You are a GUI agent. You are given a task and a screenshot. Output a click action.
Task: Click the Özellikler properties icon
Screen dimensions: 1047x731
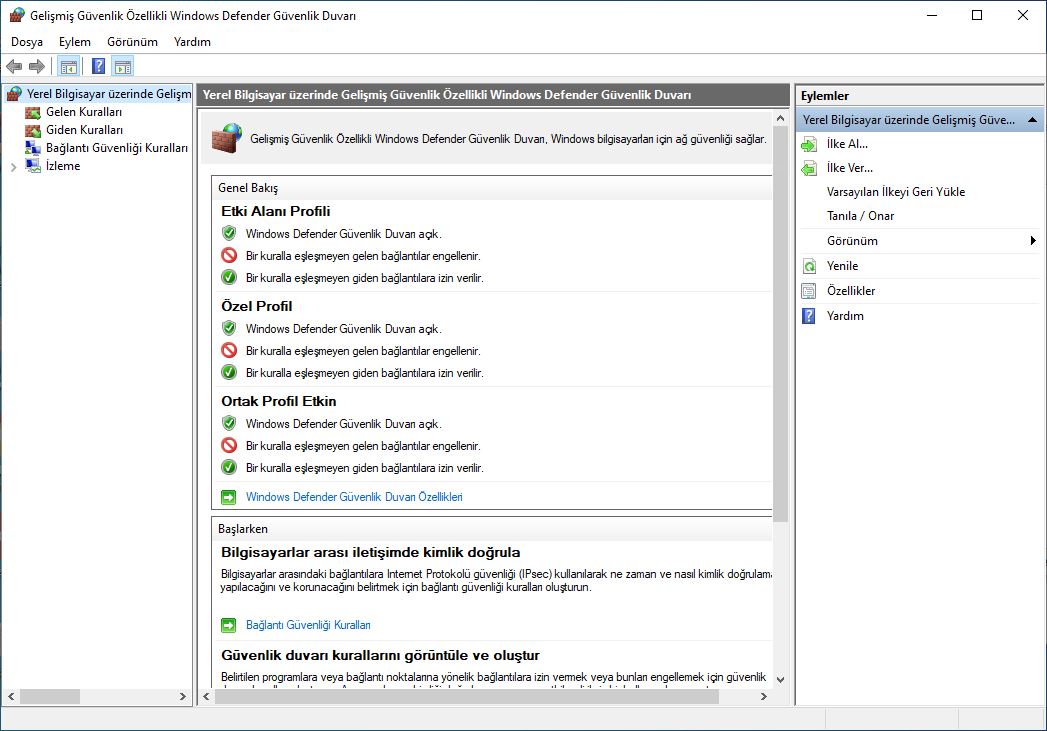pyautogui.click(x=809, y=291)
